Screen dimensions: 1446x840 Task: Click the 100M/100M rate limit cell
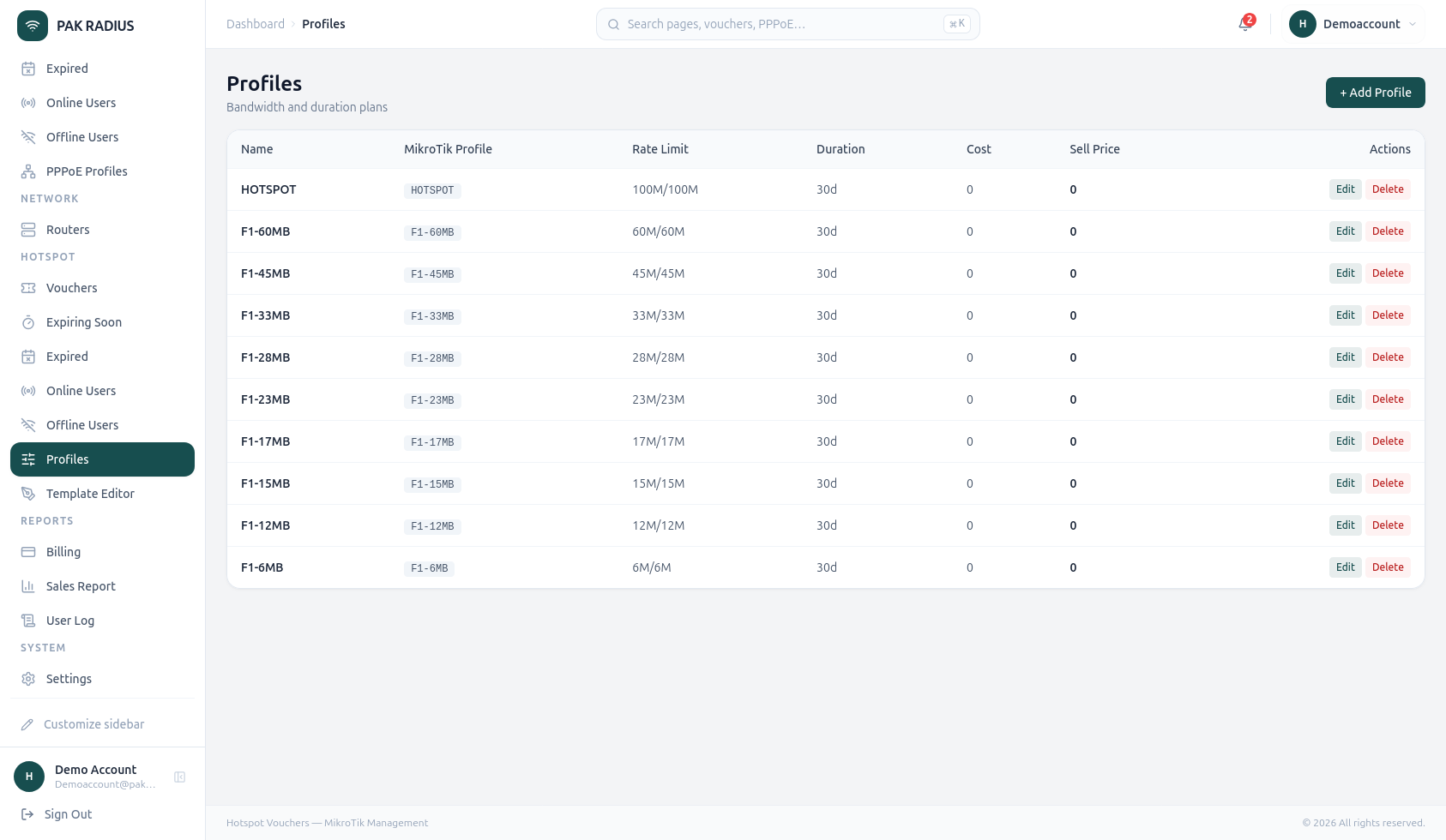(x=666, y=189)
